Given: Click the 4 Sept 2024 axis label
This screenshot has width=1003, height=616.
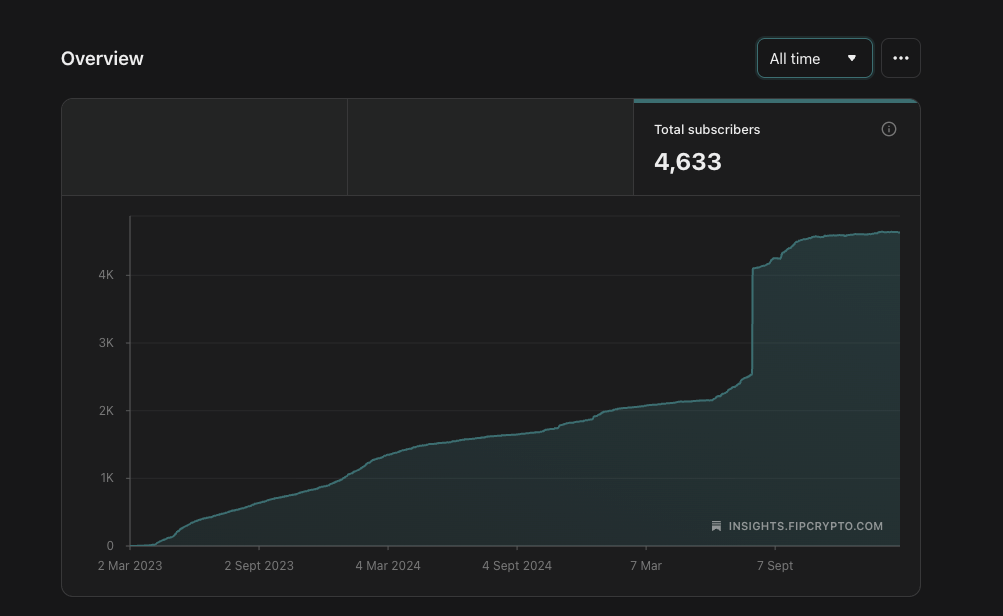Looking at the screenshot, I should (517, 566).
